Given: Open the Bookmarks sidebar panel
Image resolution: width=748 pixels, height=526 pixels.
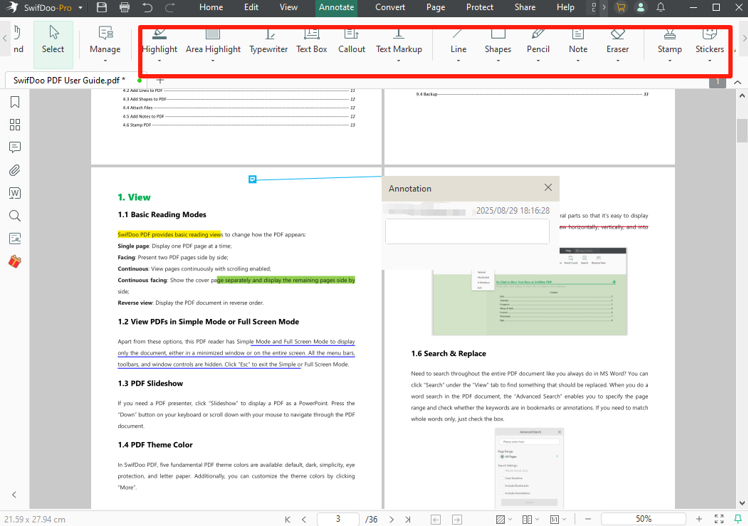Looking at the screenshot, I should click(x=15, y=102).
